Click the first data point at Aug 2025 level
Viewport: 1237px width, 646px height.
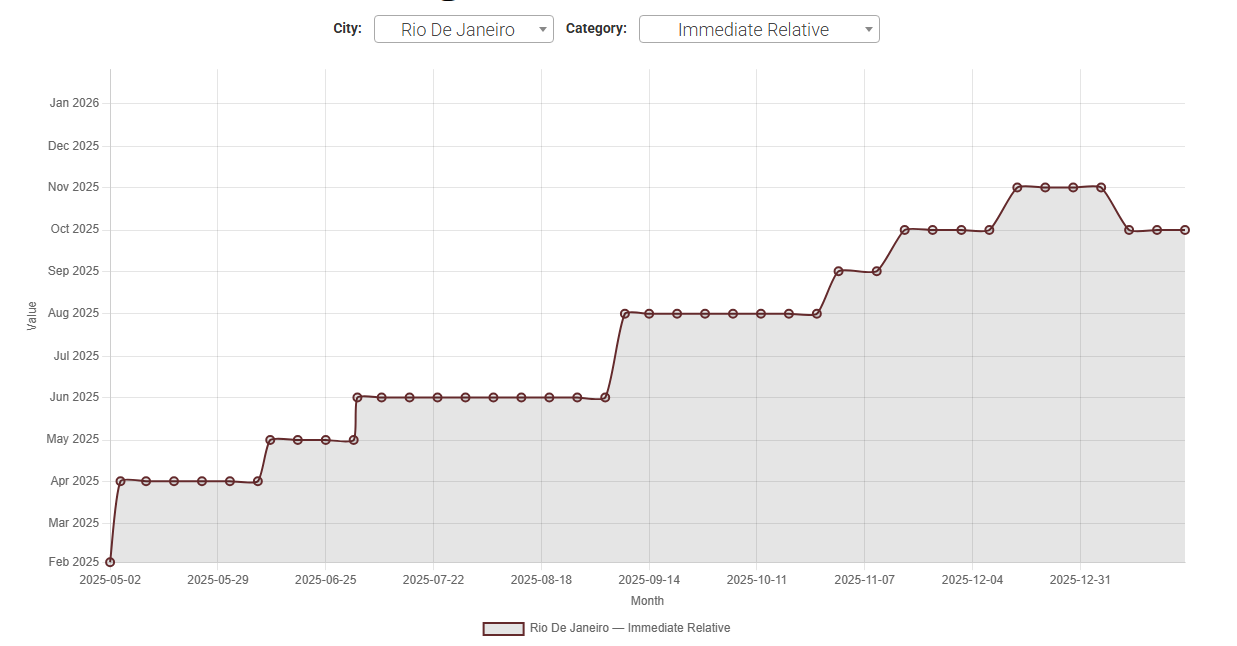coord(625,314)
